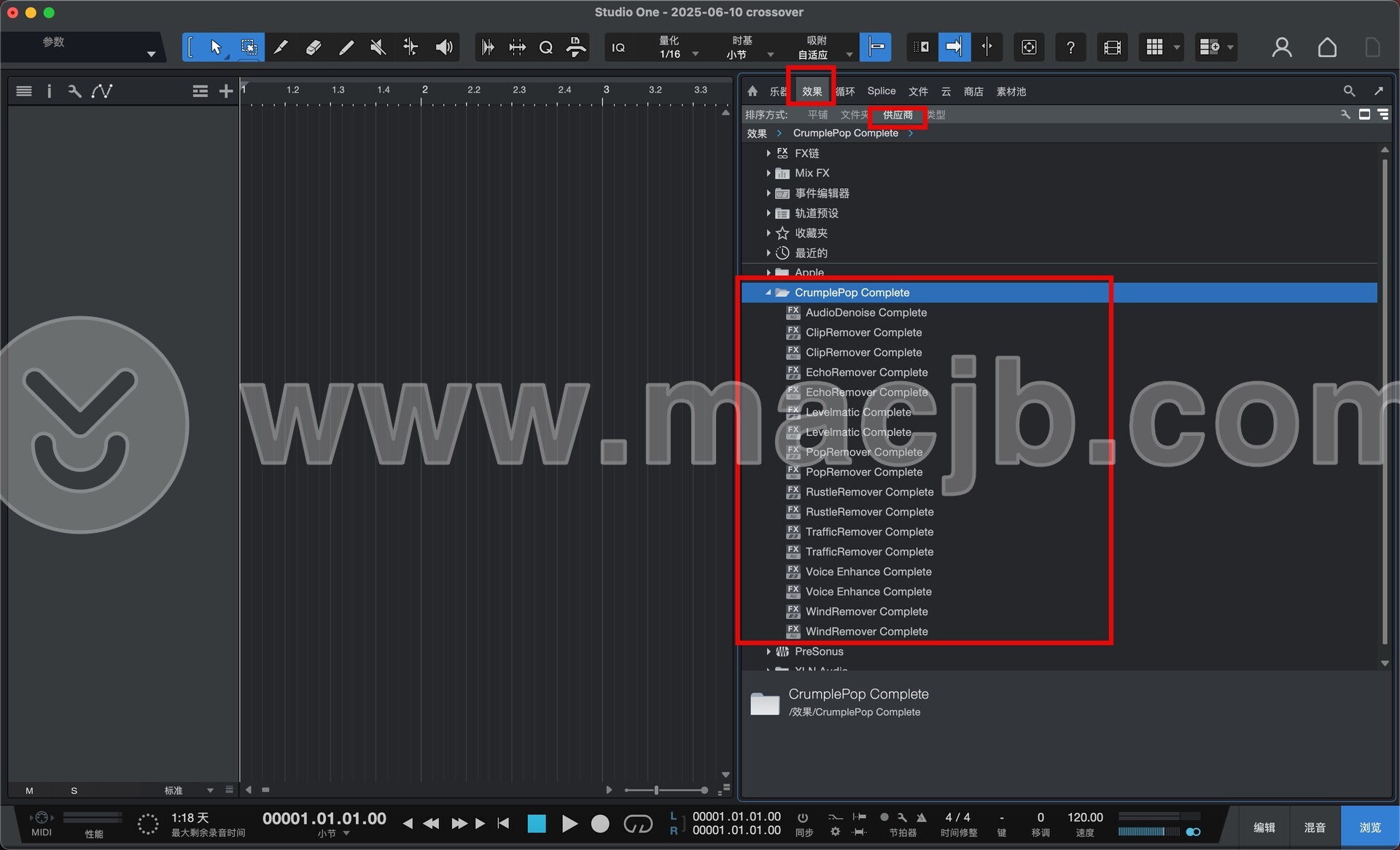Screen dimensions: 1400x850
Task: Switch to the 效果 effects tab
Action: [812, 91]
